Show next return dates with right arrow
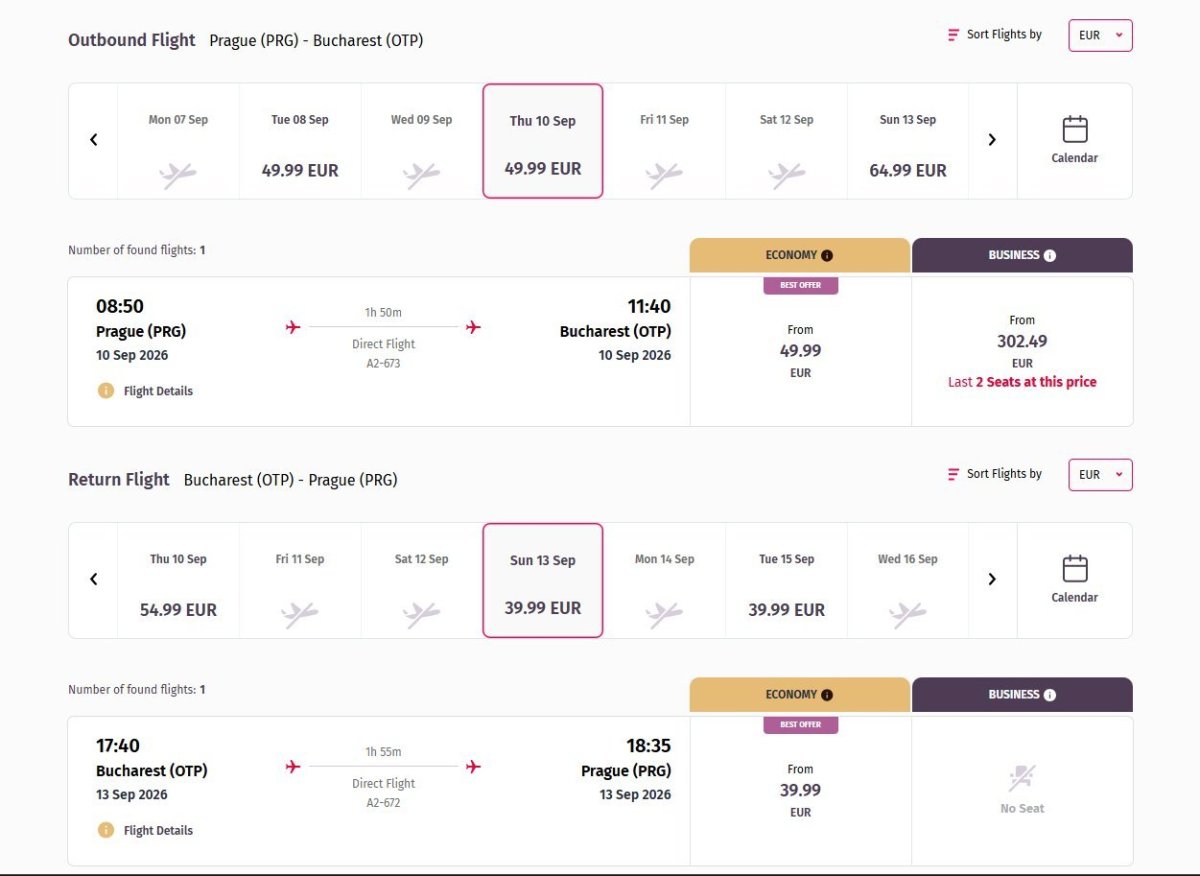 992,579
